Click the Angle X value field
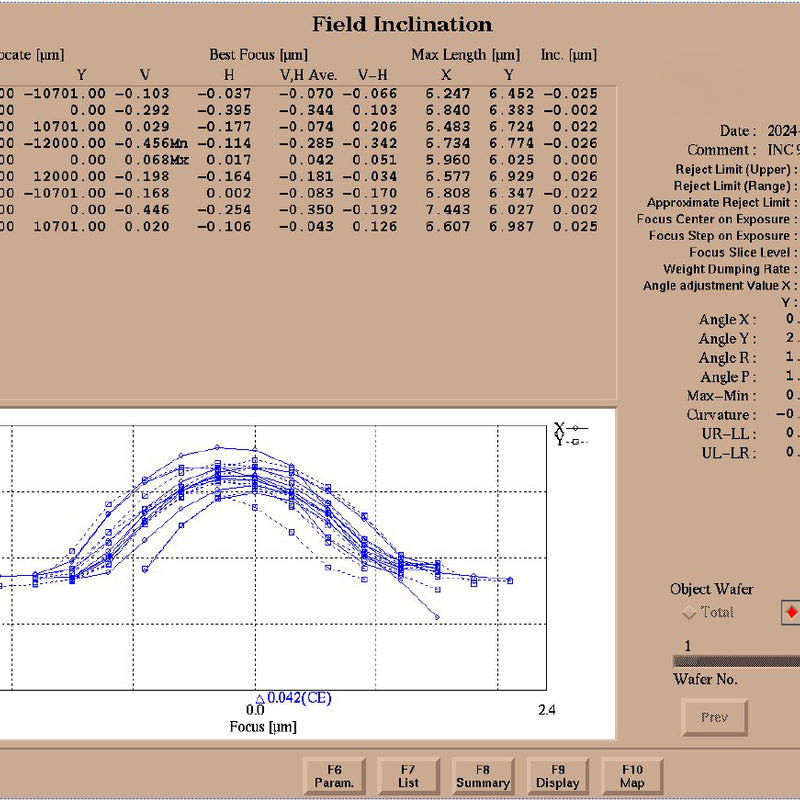The image size is (800, 800). tap(790, 320)
